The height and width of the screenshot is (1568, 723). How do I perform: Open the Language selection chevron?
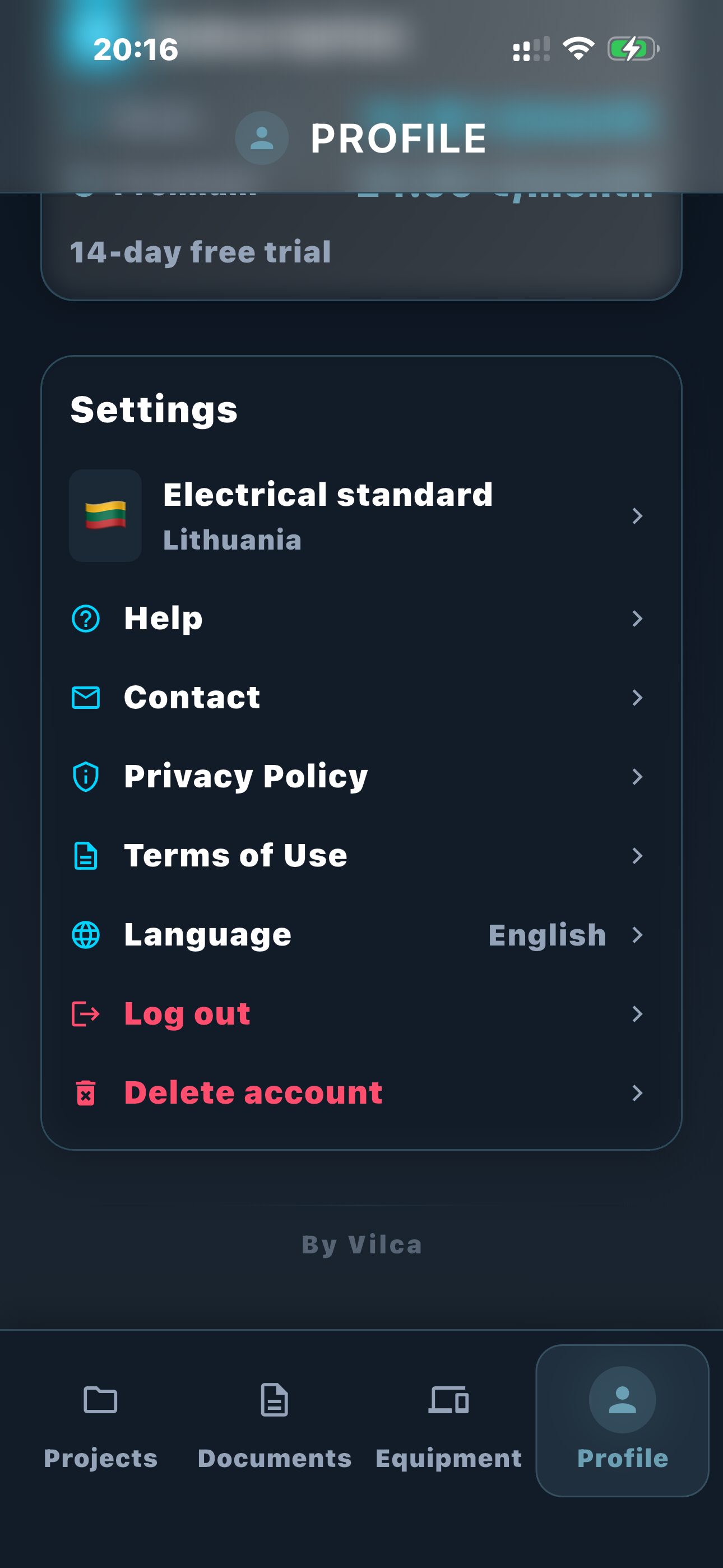(637, 935)
